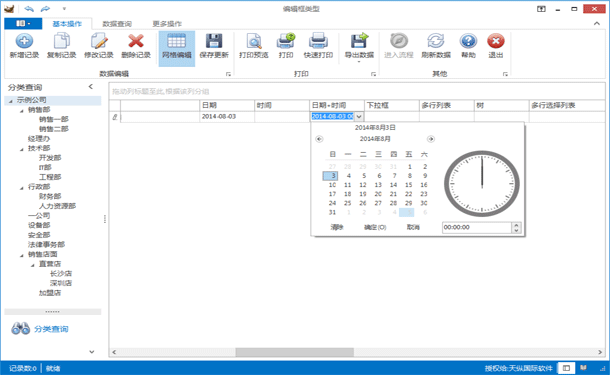Go to next month in calendar
This screenshot has width=610, height=375.
pos(431,139)
